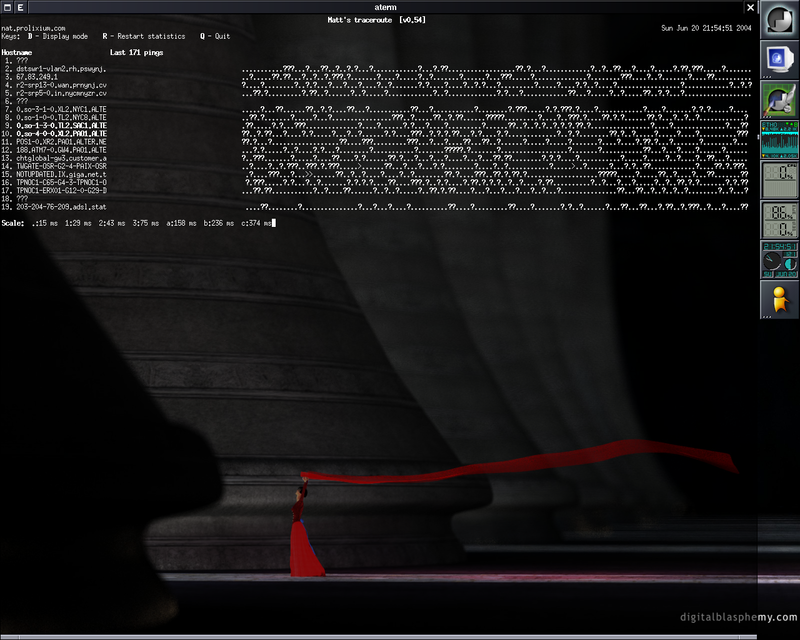800x640 pixels.
Task: Click the '.:15 ms' scale entry
Action: 45,223
